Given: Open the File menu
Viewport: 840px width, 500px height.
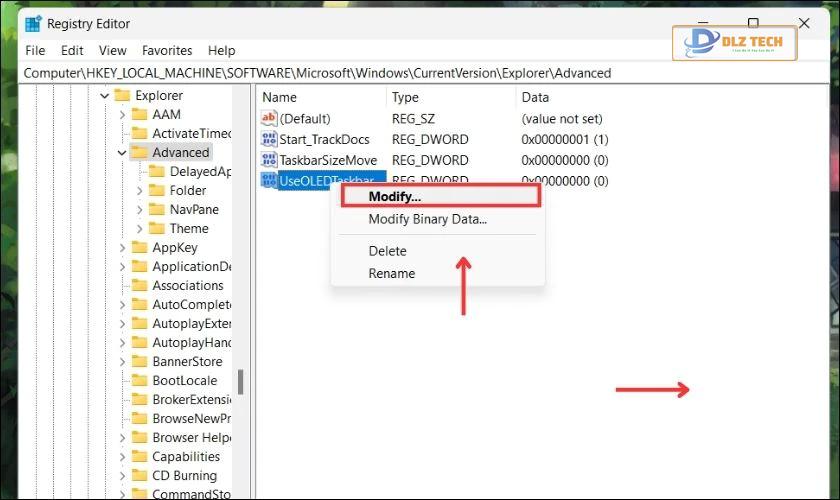Looking at the screenshot, I should tap(35, 50).
